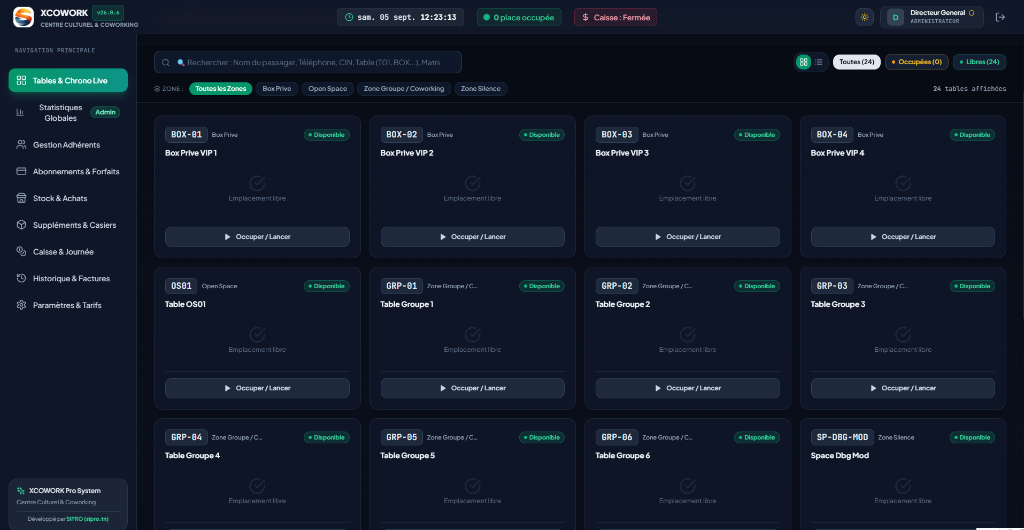The width and height of the screenshot is (1024, 530).
Task: Click the Suppléments cube icon
Action: (21, 225)
